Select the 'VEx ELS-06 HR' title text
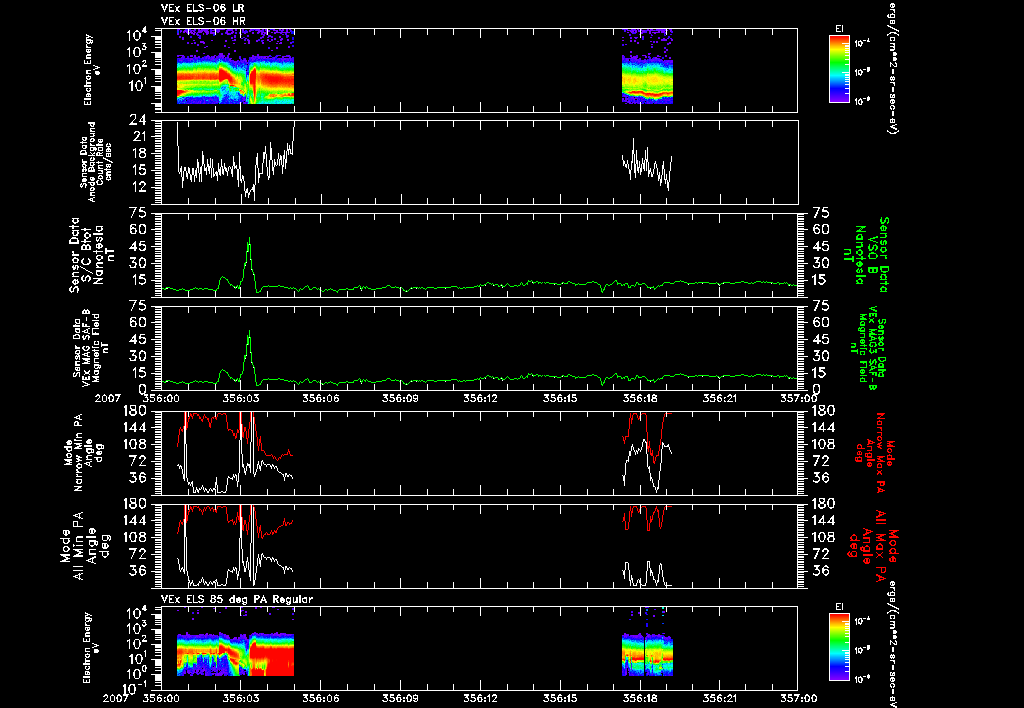 point(202,22)
